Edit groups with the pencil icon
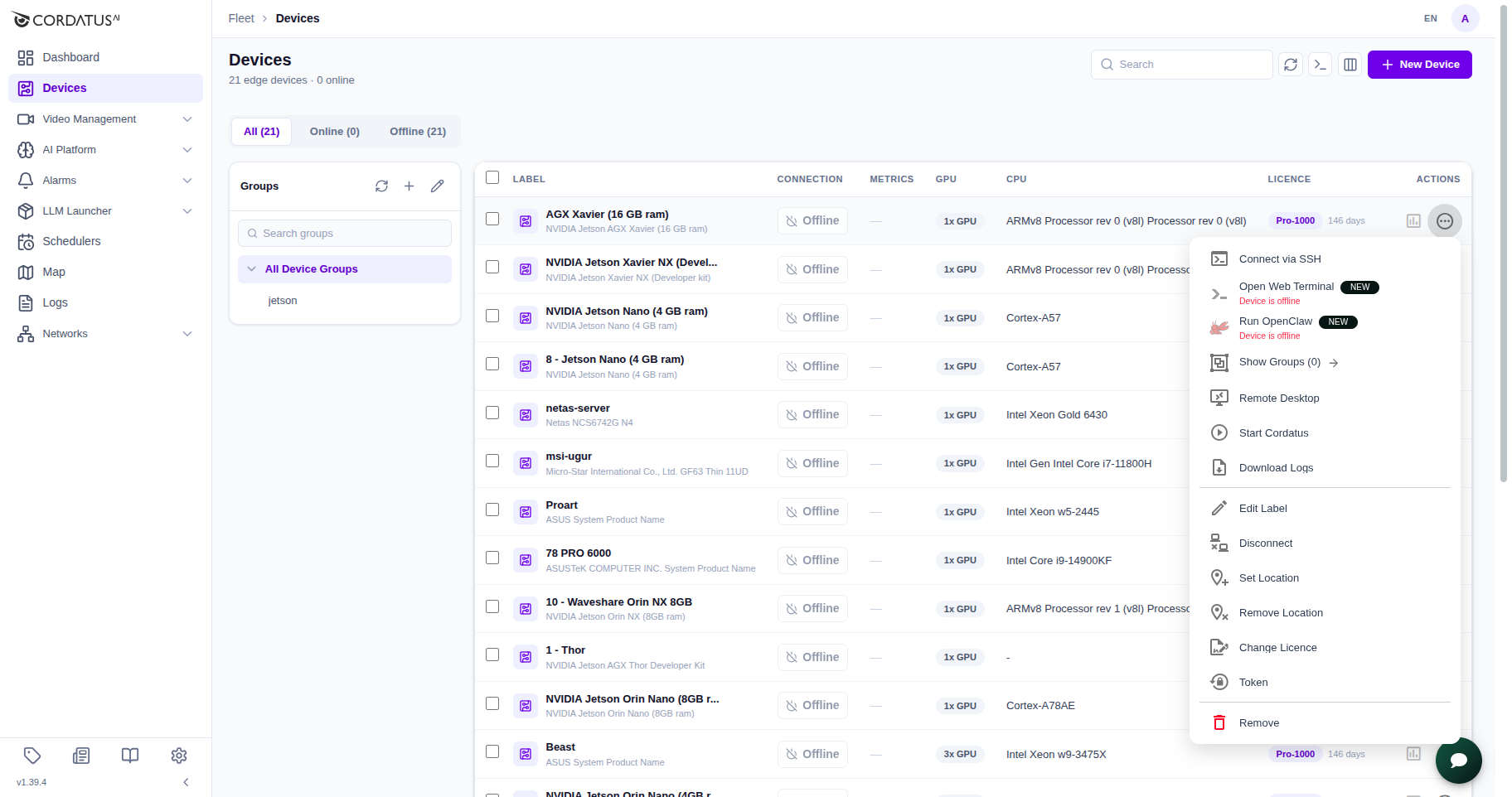This screenshot has height=797, width=1512. (437, 186)
